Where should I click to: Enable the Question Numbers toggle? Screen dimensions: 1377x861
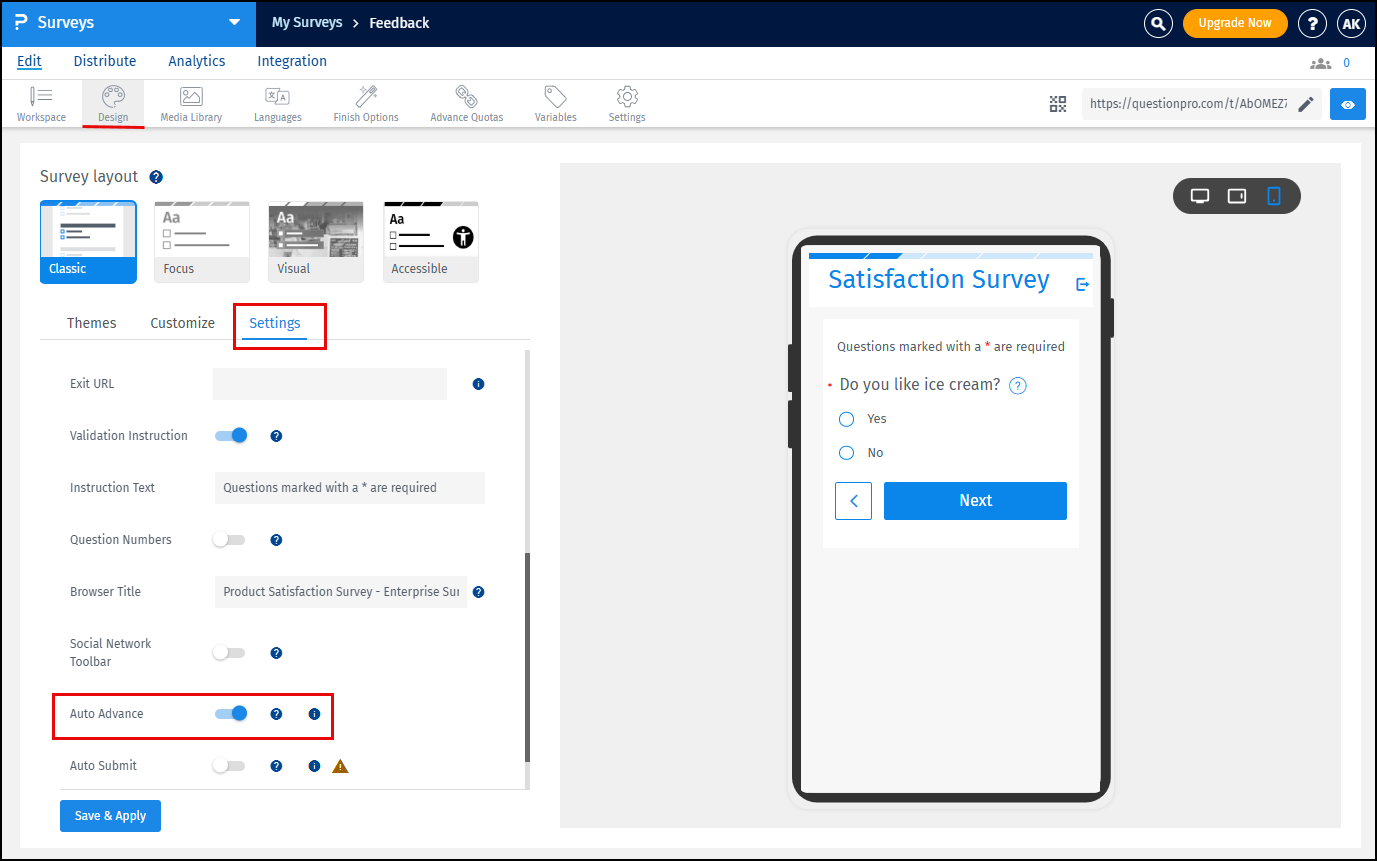click(x=229, y=539)
